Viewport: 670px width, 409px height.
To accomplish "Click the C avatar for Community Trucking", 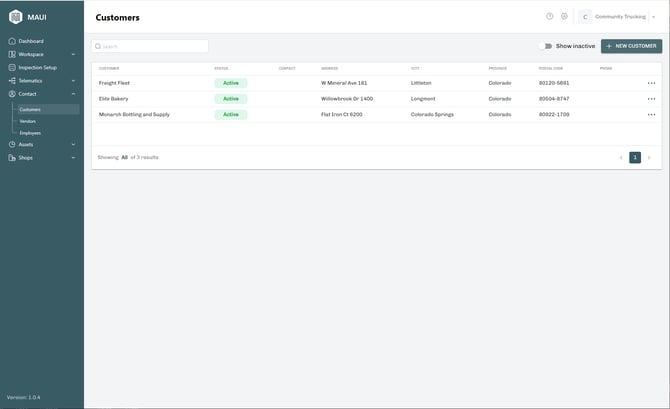I will pyautogui.click(x=585, y=17).
